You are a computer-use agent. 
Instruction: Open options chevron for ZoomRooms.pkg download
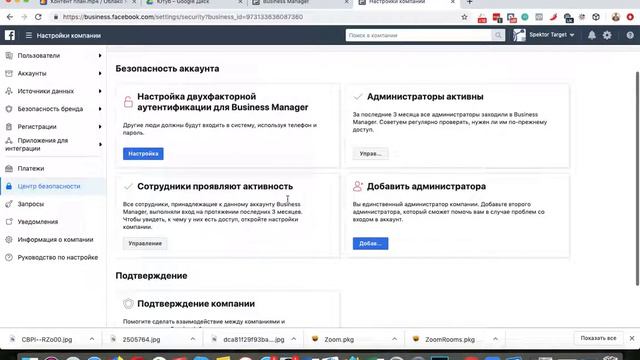[x=495, y=339]
